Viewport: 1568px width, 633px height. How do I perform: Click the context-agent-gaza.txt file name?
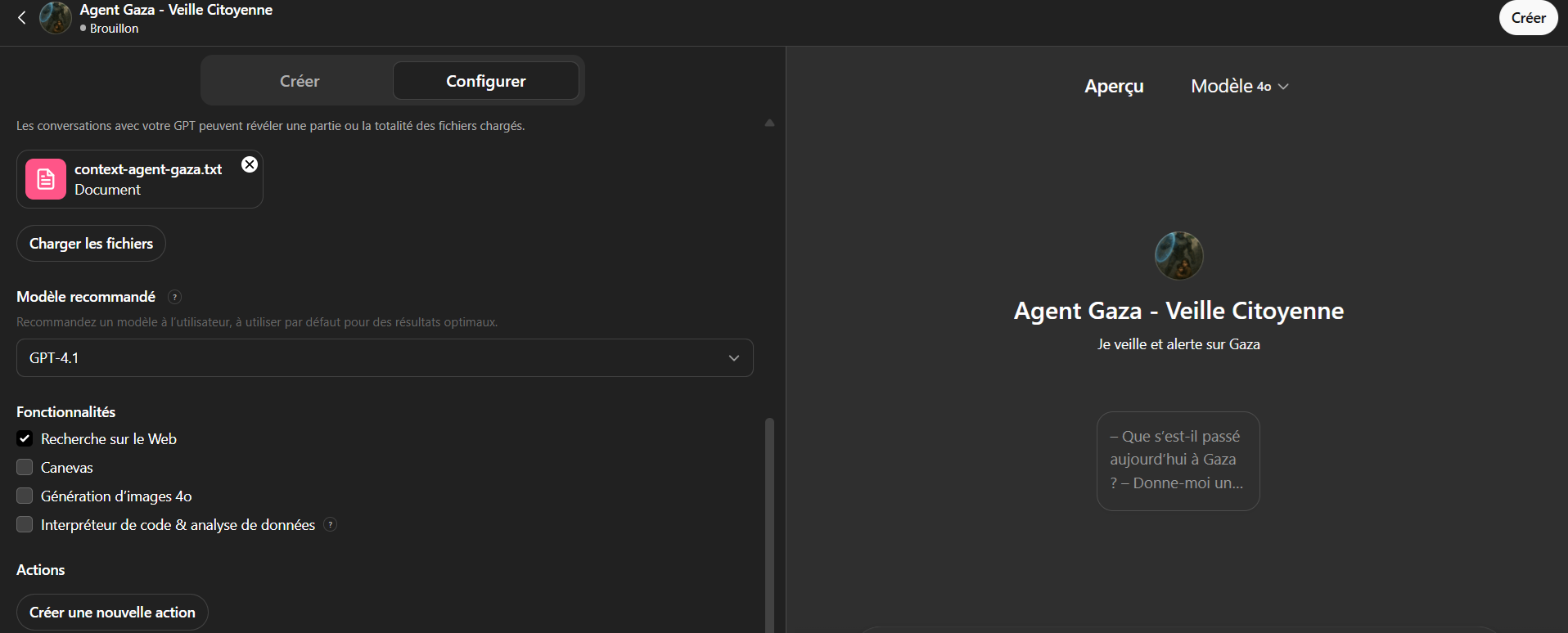(x=148, y=169)
